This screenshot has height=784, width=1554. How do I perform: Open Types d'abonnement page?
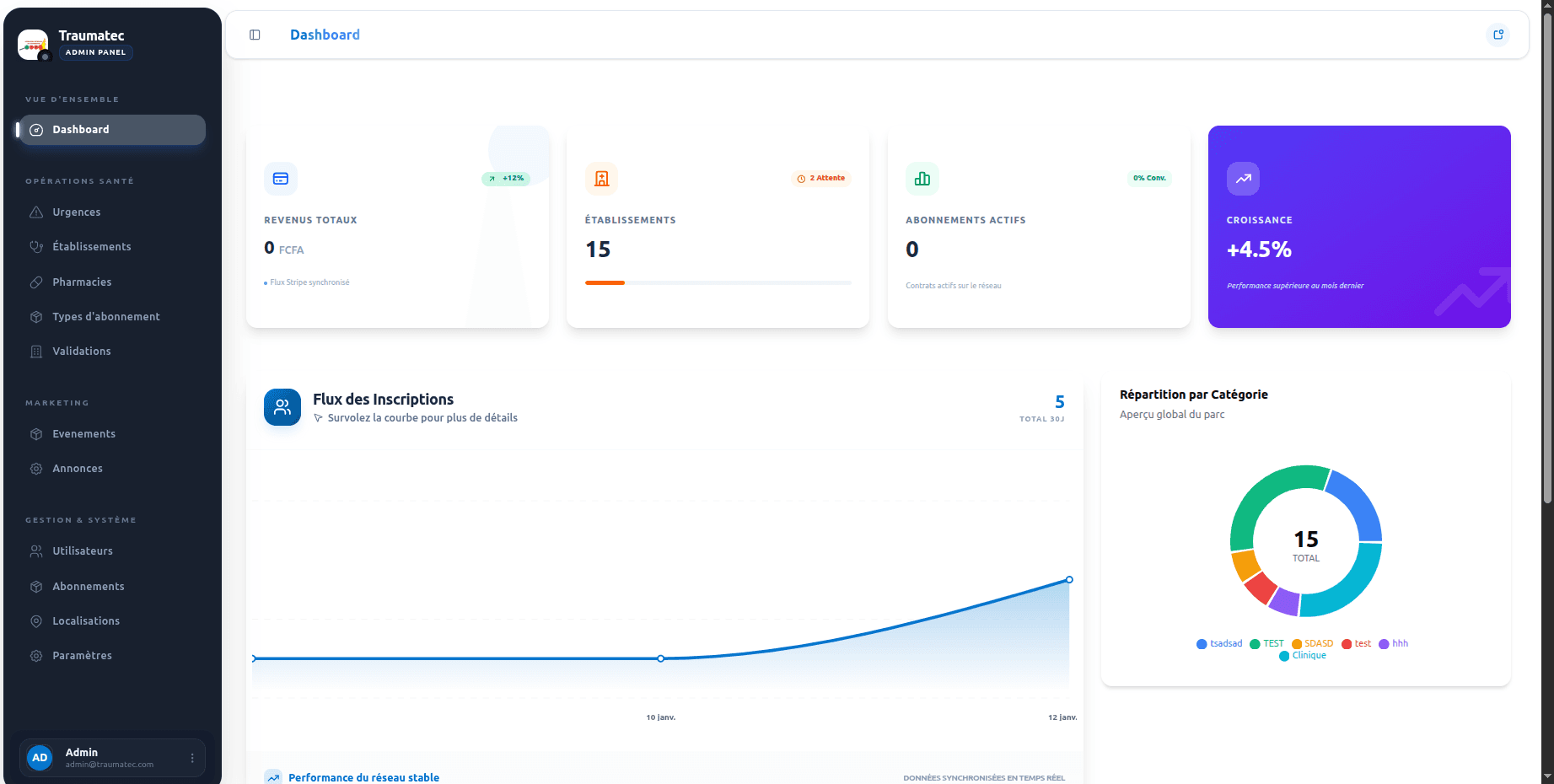(106, 317)
